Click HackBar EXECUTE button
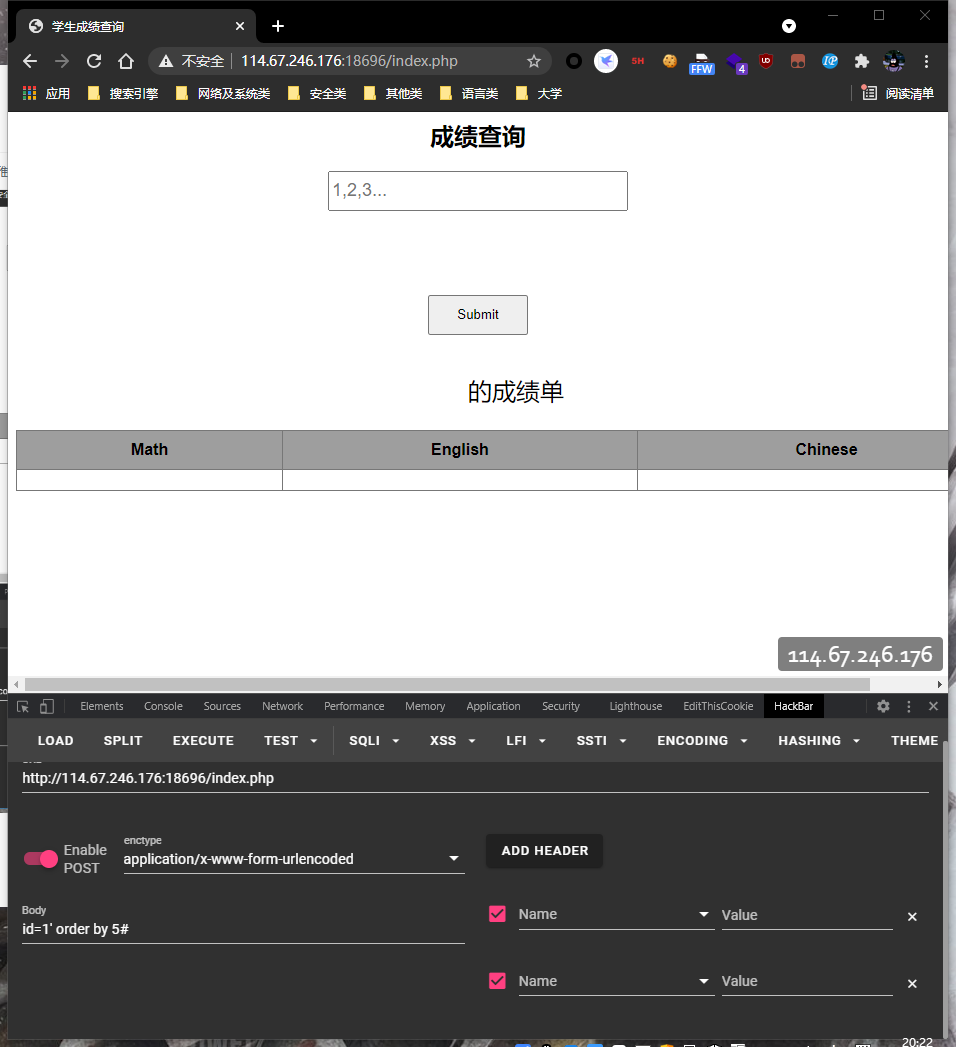The height and width of the screenshot is (1047, 956). [203, 741]
